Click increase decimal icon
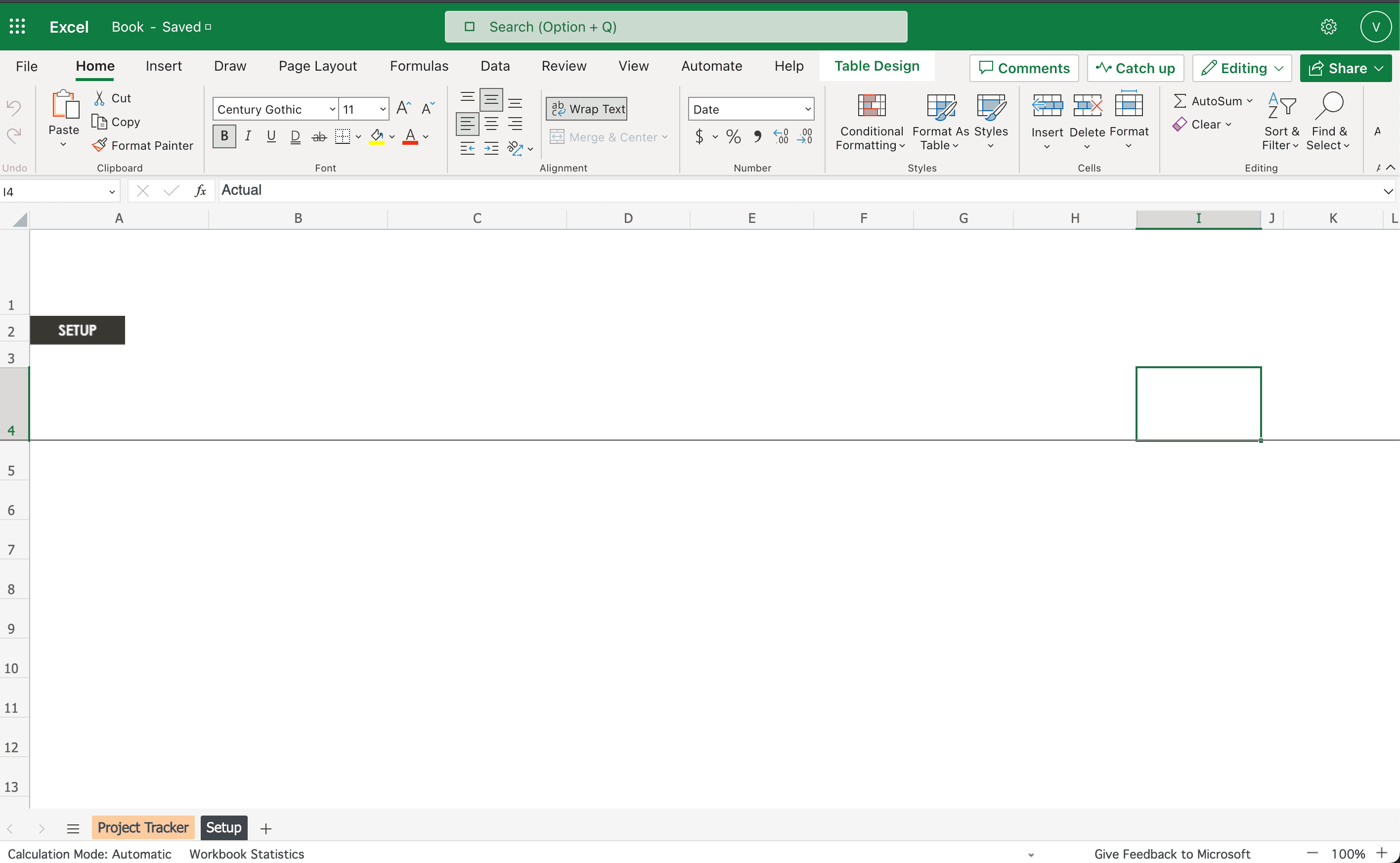The width and height of the screenshot is (1400, 863). 781,136
